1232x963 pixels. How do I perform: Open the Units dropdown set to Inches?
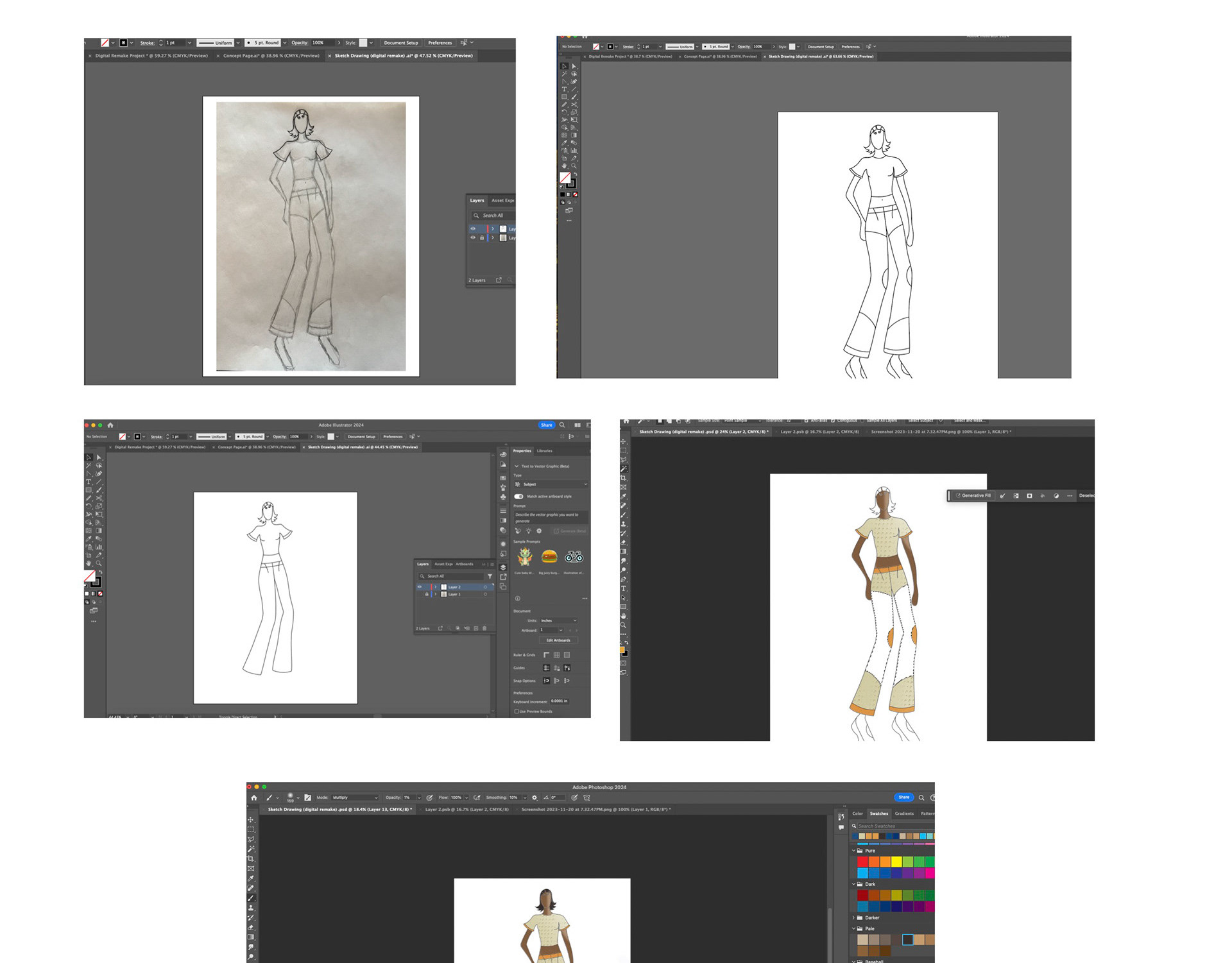click(x=558, y=620)
